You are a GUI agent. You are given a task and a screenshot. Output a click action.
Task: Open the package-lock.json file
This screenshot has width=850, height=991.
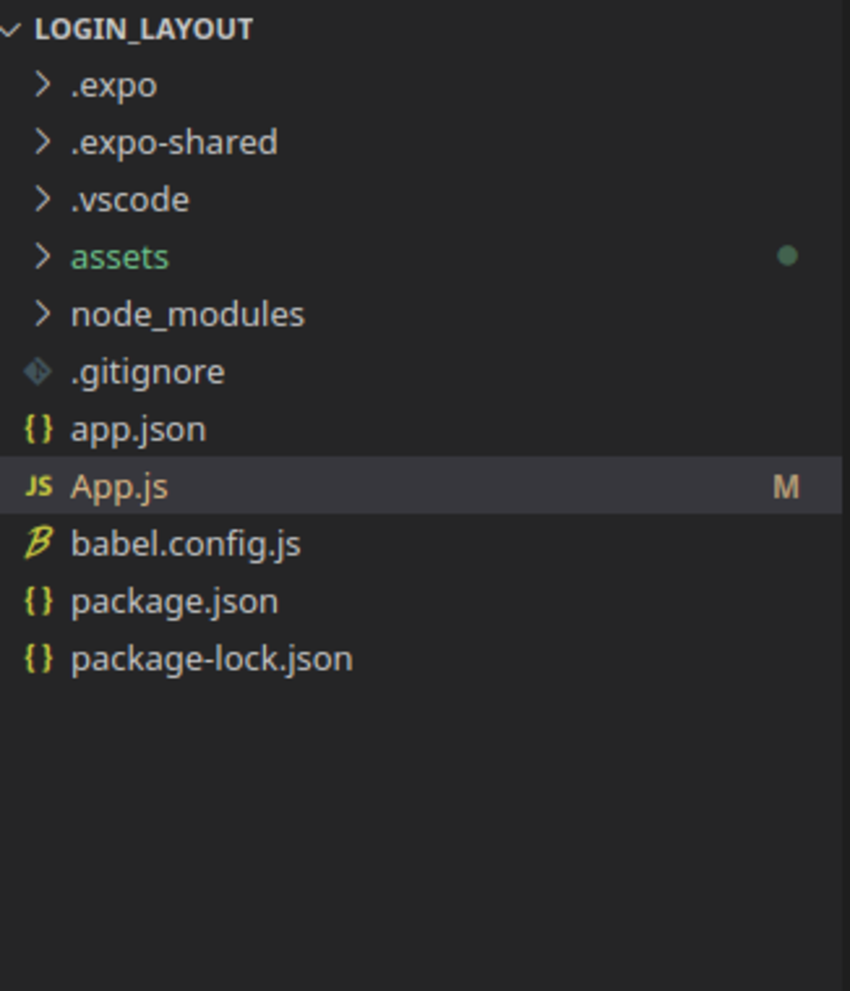212,659
